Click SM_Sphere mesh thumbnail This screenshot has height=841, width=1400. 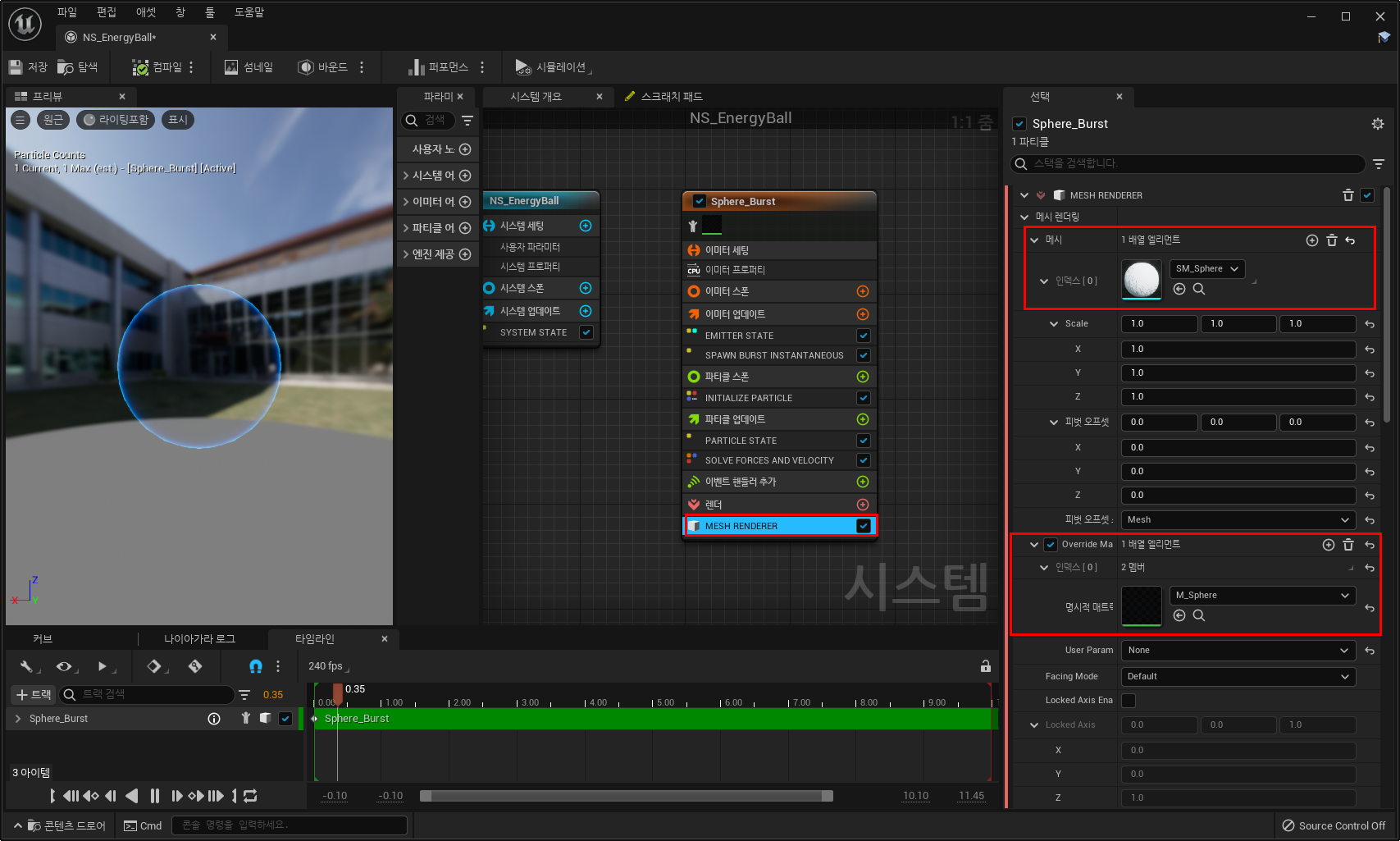pos(1142,280)
